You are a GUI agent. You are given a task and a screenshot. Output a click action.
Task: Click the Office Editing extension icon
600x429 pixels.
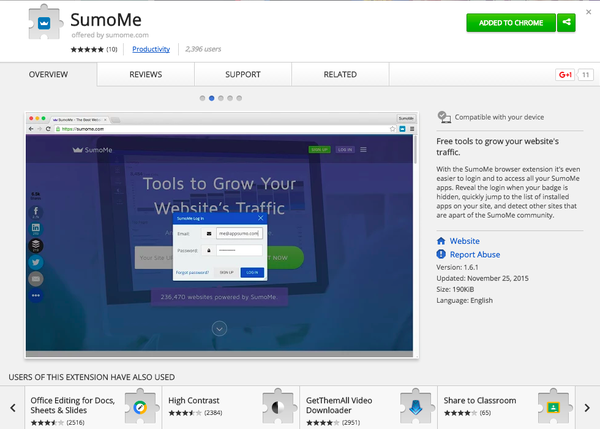pyautogui.click(x=140, y=407)
